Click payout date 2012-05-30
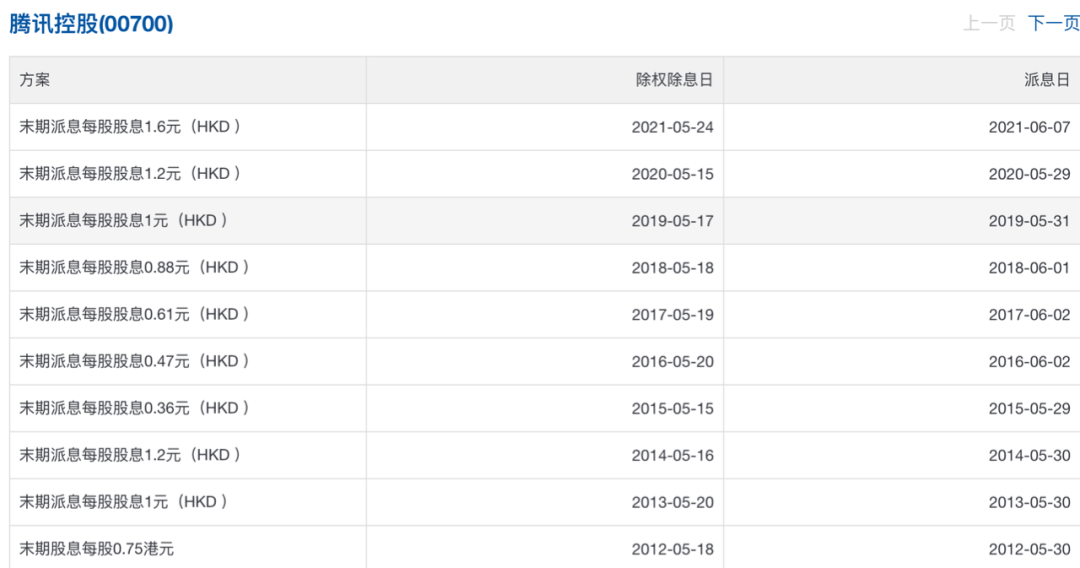Screen dimensions: 1080x568 click(x=1029, y=549)
